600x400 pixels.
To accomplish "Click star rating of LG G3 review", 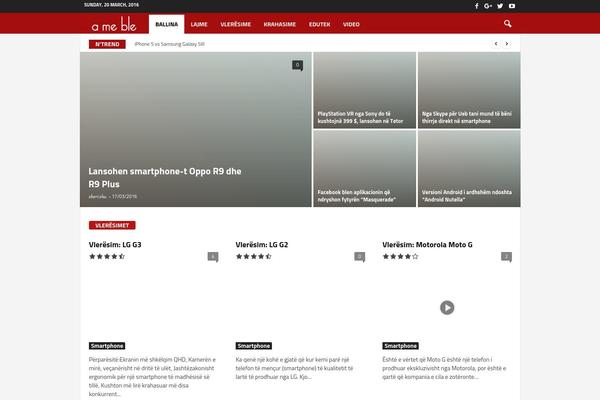I will (x=107, y=256).
